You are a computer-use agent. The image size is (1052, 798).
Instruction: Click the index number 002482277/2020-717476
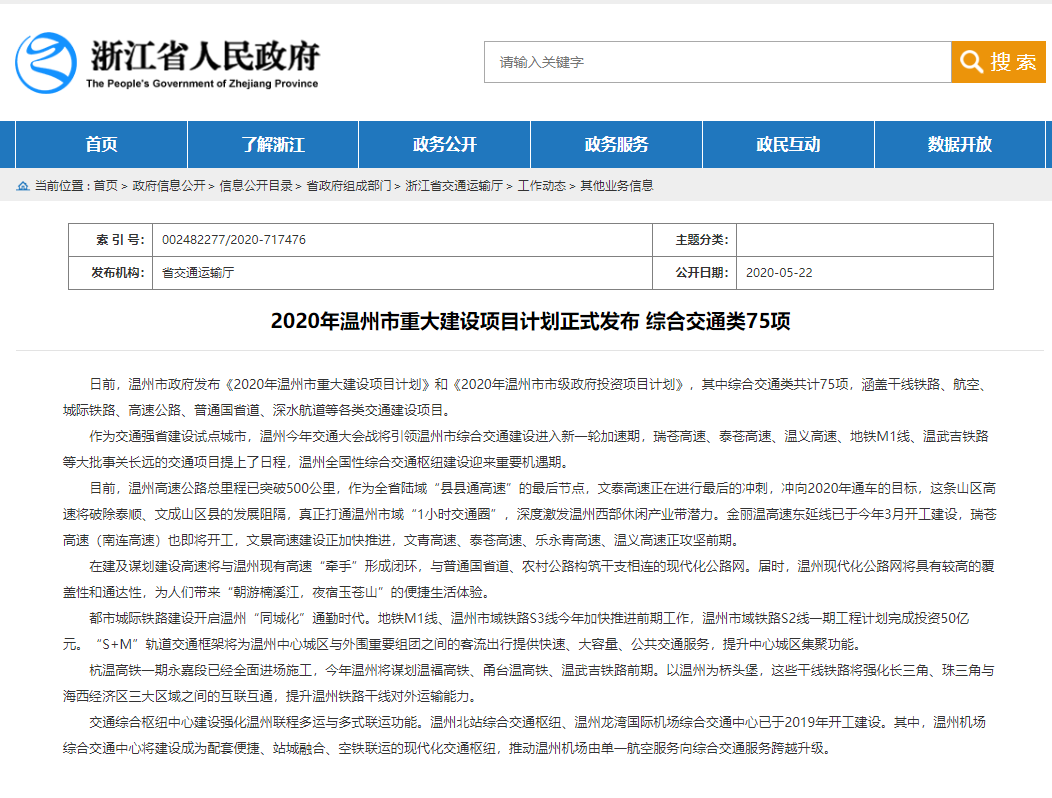point(234,240)
